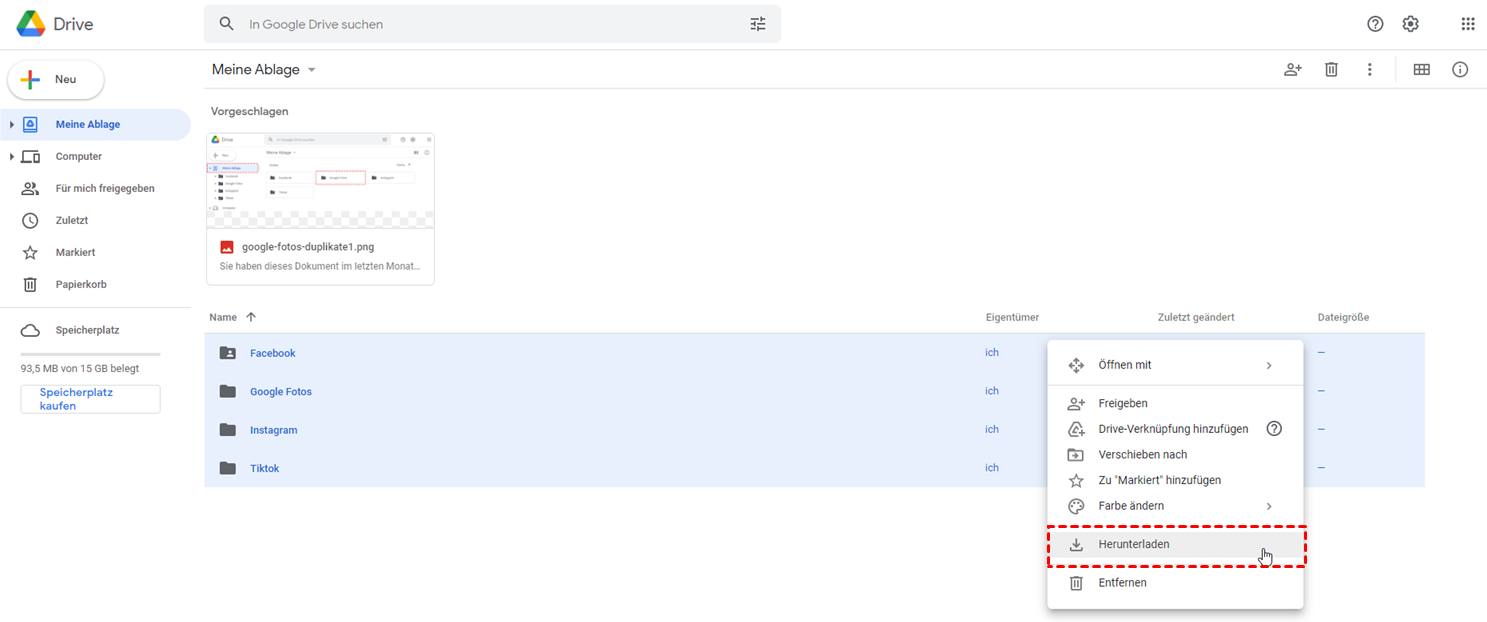The height and width of the screenshot is (622, 1487).
Task: Select Verschieben nach in context menu
Action: click(1175, 455)
